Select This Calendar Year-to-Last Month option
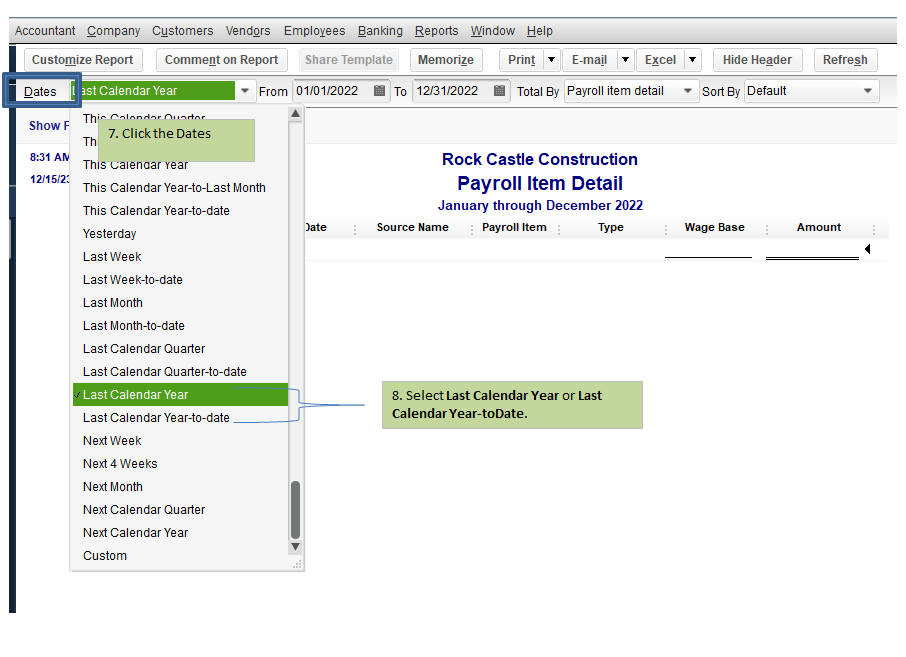This screenshot has height=657, width=906. (180, 188)
